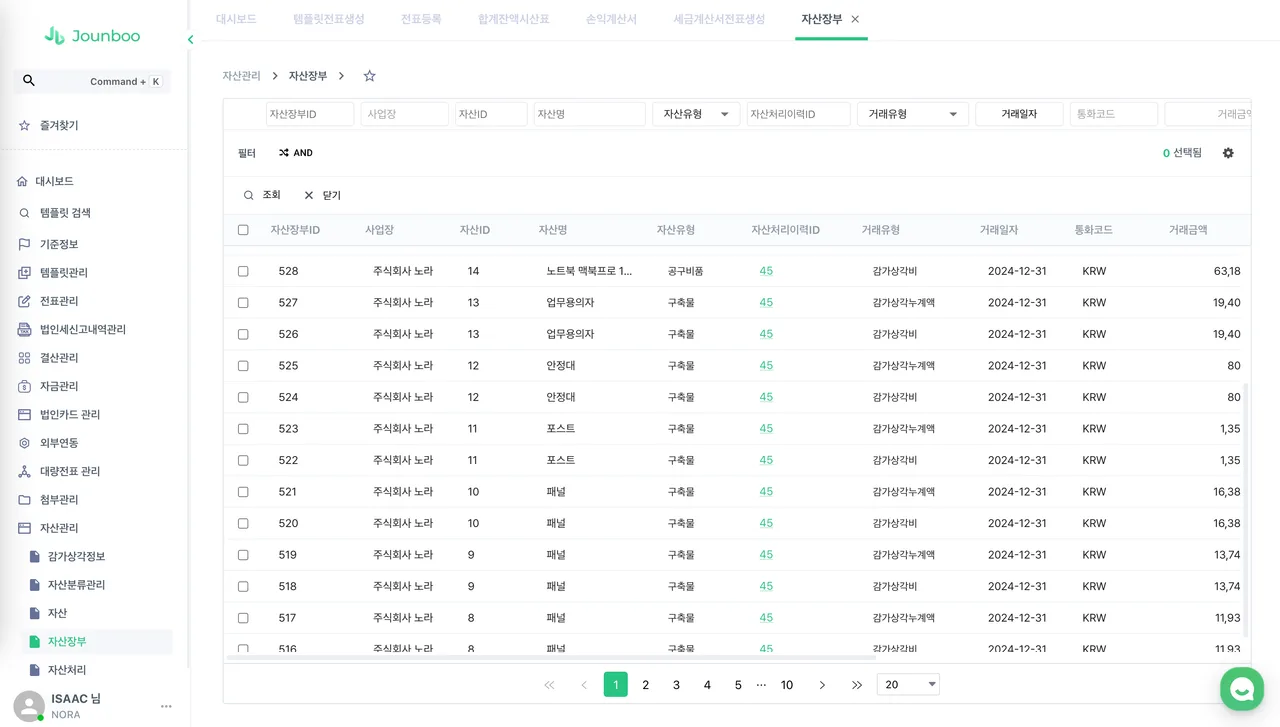Click the 조회 search button

tap(262, 196)
